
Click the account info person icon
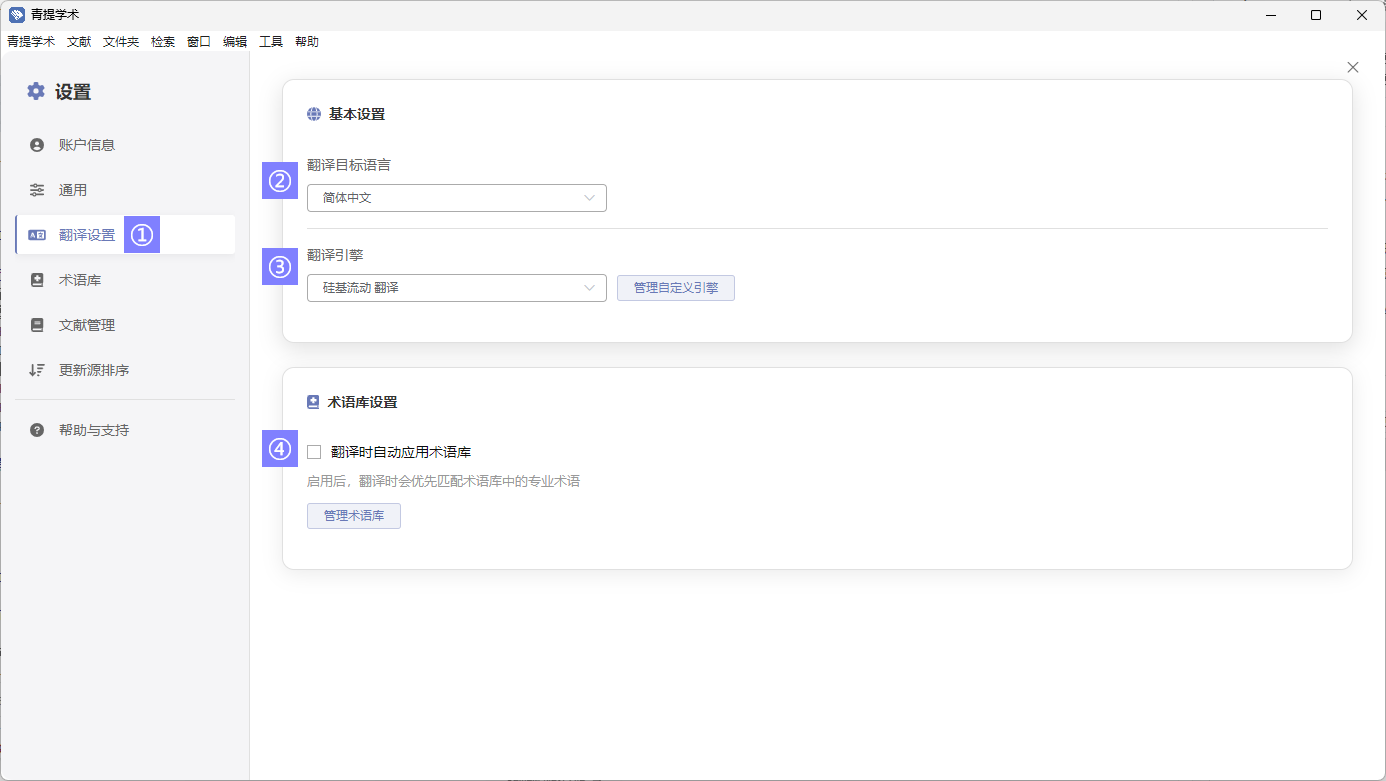pos(37,145)
